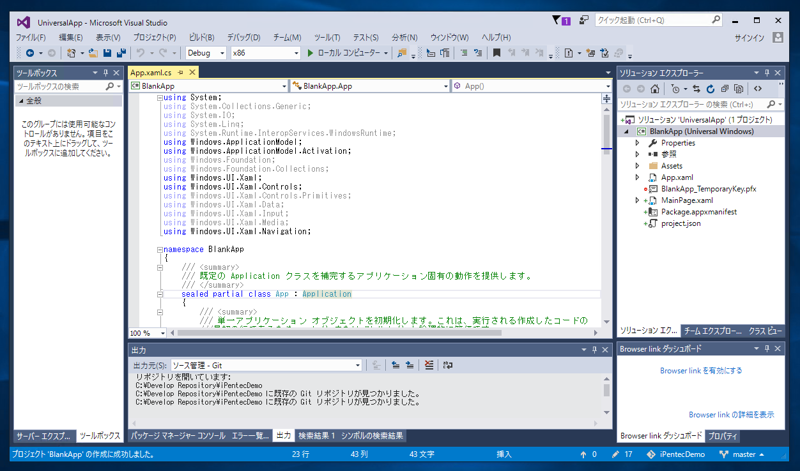The image size is (800, 471).
Task: Click the クイック起動 search field
Action: 658,20
